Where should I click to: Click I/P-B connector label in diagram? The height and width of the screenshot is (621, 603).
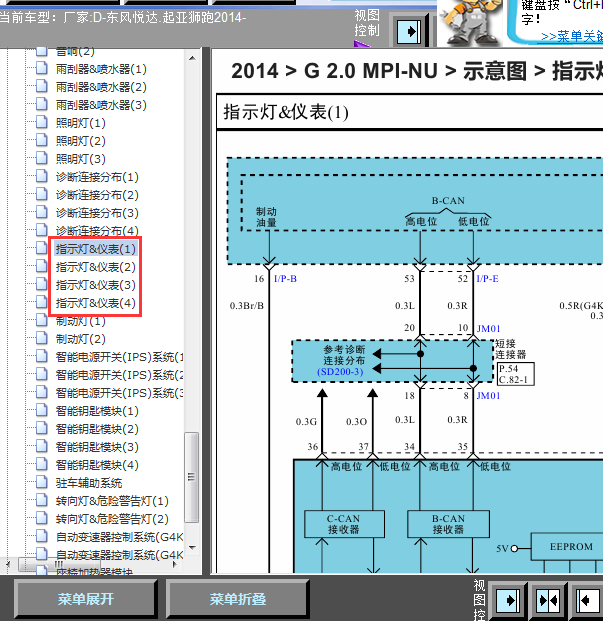tap(285, 279)
